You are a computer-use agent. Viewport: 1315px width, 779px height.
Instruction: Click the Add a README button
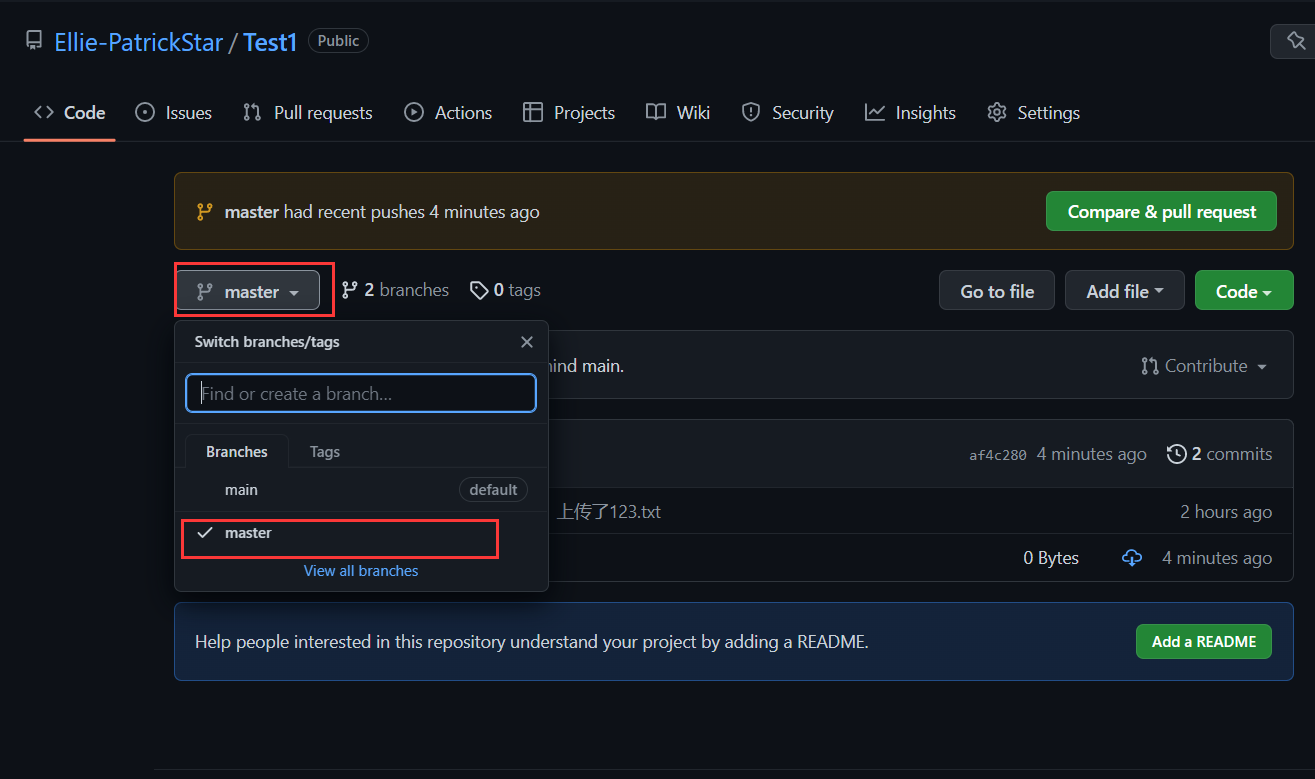click(1204, 642)
